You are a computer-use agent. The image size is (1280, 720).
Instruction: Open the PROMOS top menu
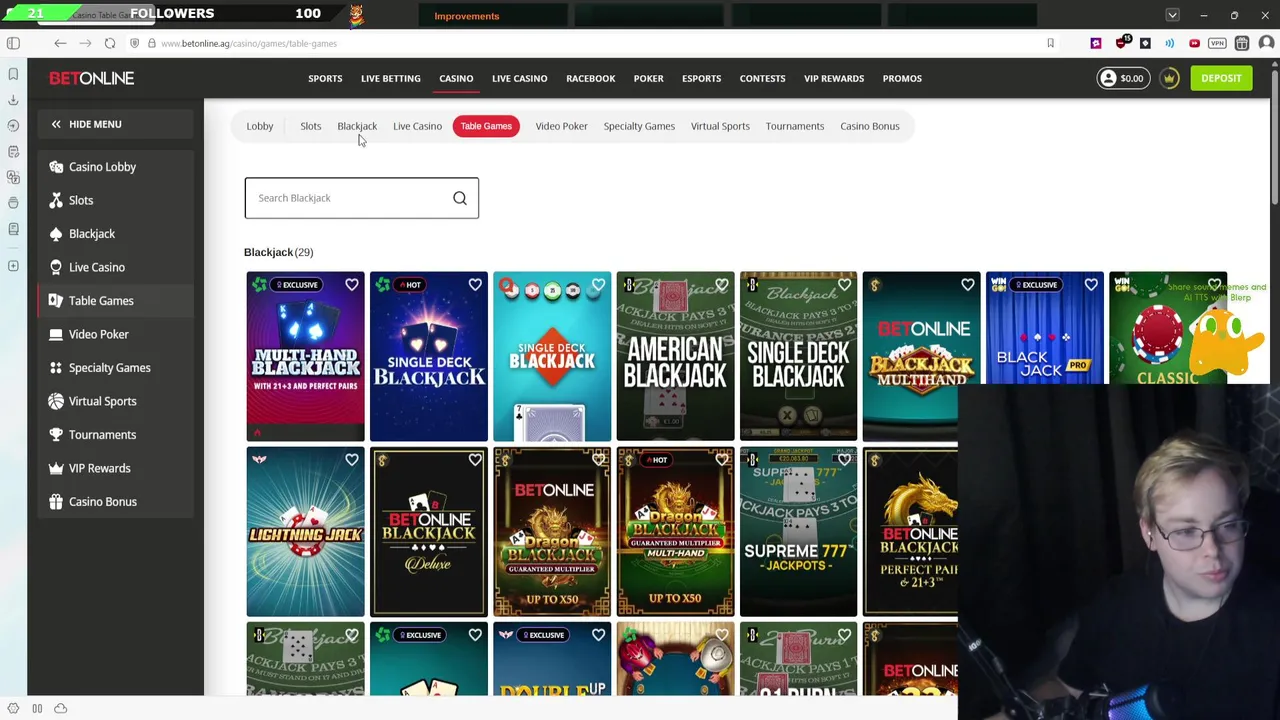tap(902, 78)
